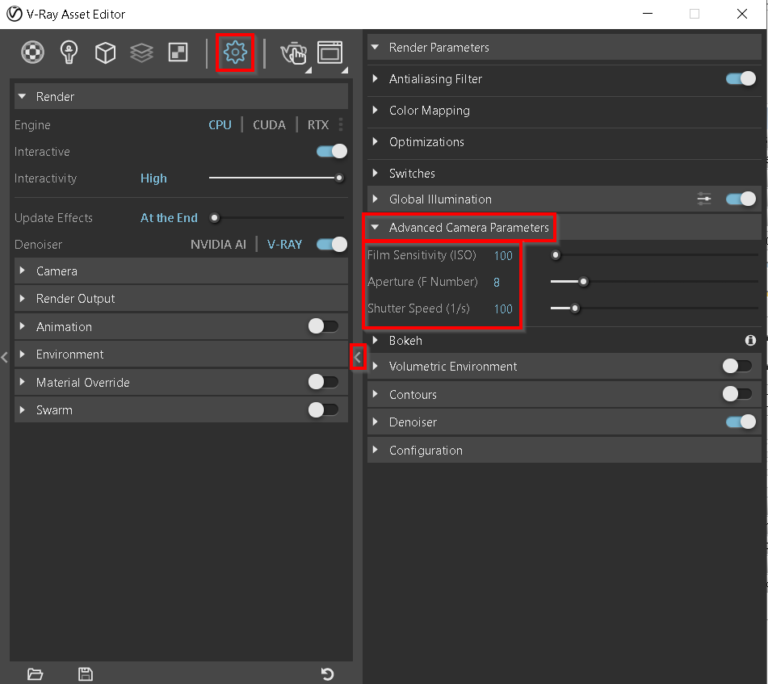Image resolution: width=768 pixels, height=684 pixels.
Task: Adjust the Shutter Speed slider
Action: point(654,308)
